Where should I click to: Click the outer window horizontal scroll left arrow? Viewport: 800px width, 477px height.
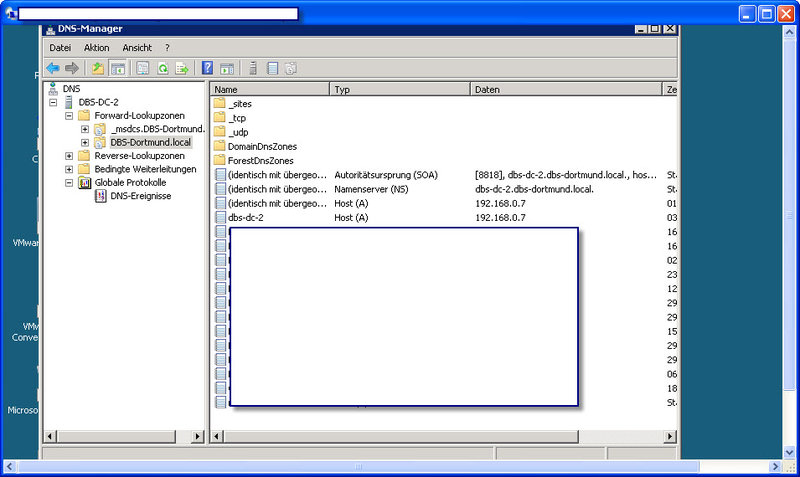pos(9,466)
